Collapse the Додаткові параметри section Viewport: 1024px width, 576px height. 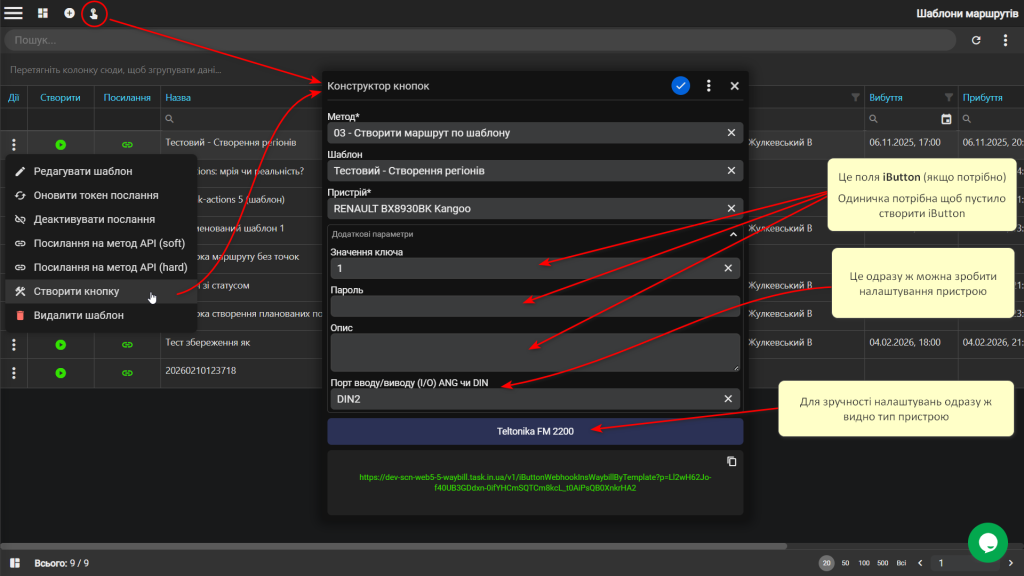coord(733,234)
